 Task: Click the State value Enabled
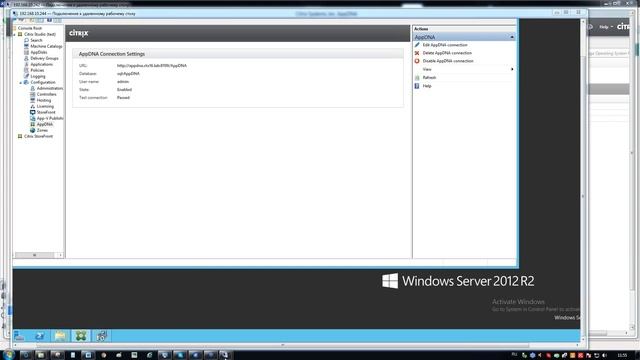(124, 90)
